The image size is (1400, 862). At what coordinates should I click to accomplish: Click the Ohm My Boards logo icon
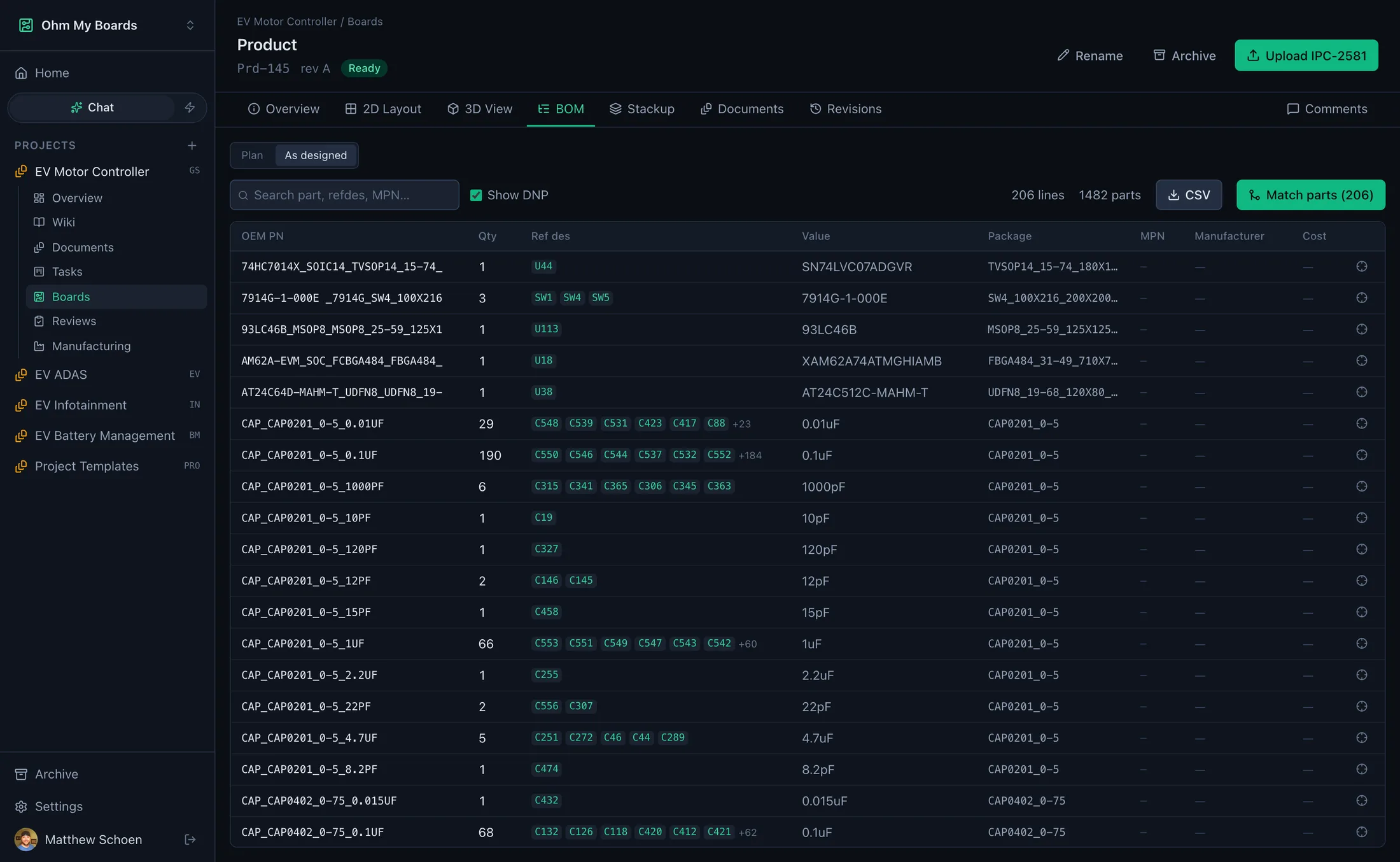click(x=25, y=25)
